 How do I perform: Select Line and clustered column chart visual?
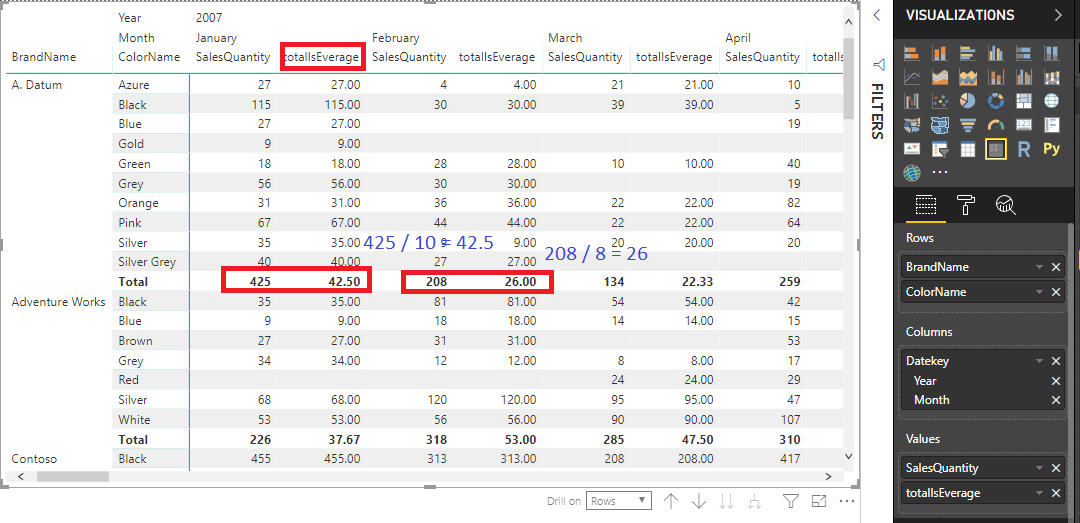coord(1024,77)
